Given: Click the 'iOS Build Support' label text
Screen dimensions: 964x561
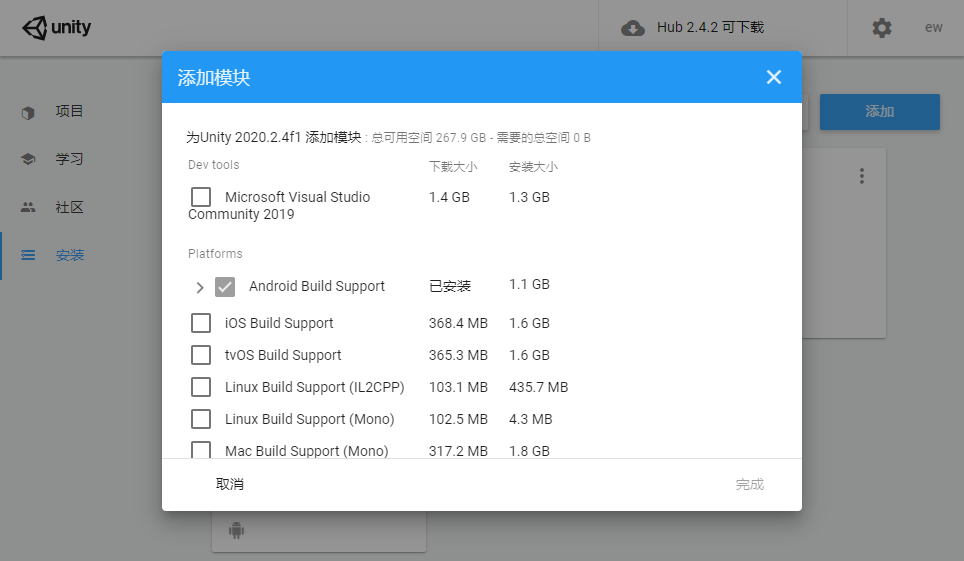Looking at the screenshot, I should pos(279,324).
